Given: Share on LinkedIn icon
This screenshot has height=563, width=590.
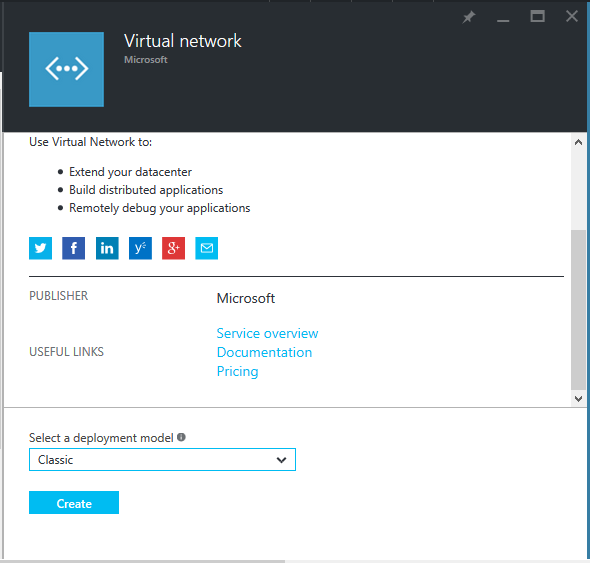Looking at the screenshot, I should point(107,248).
